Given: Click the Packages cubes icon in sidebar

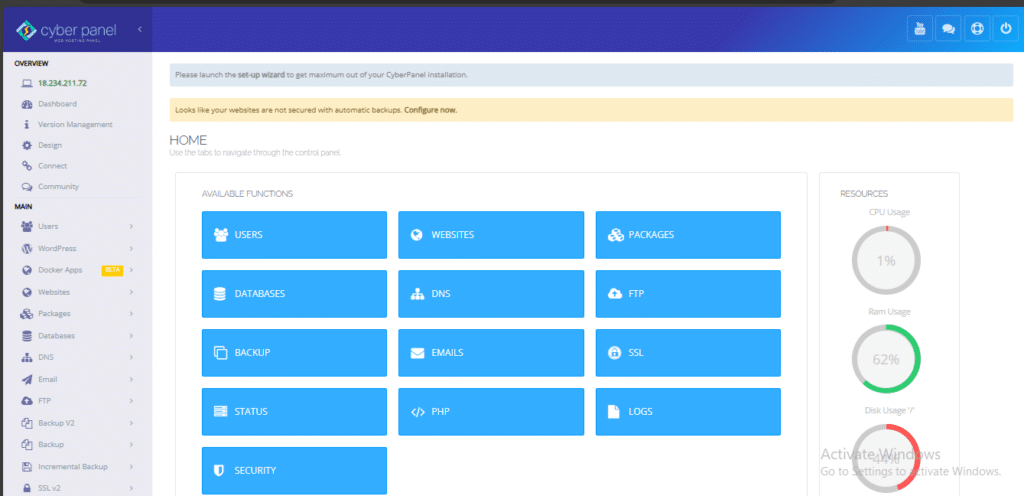Looking at the screenshot, I should point(27,314).
